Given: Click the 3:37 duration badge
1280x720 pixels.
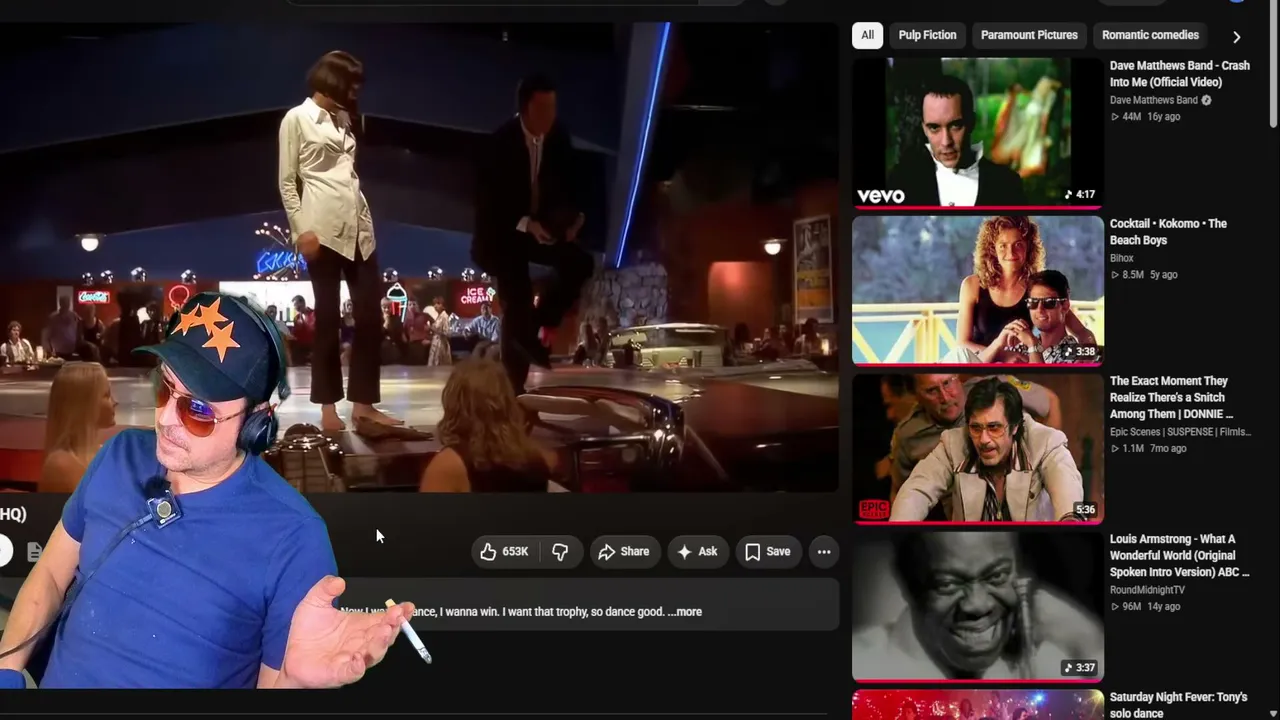Looking at the screenshot, I should (1080, 668).
